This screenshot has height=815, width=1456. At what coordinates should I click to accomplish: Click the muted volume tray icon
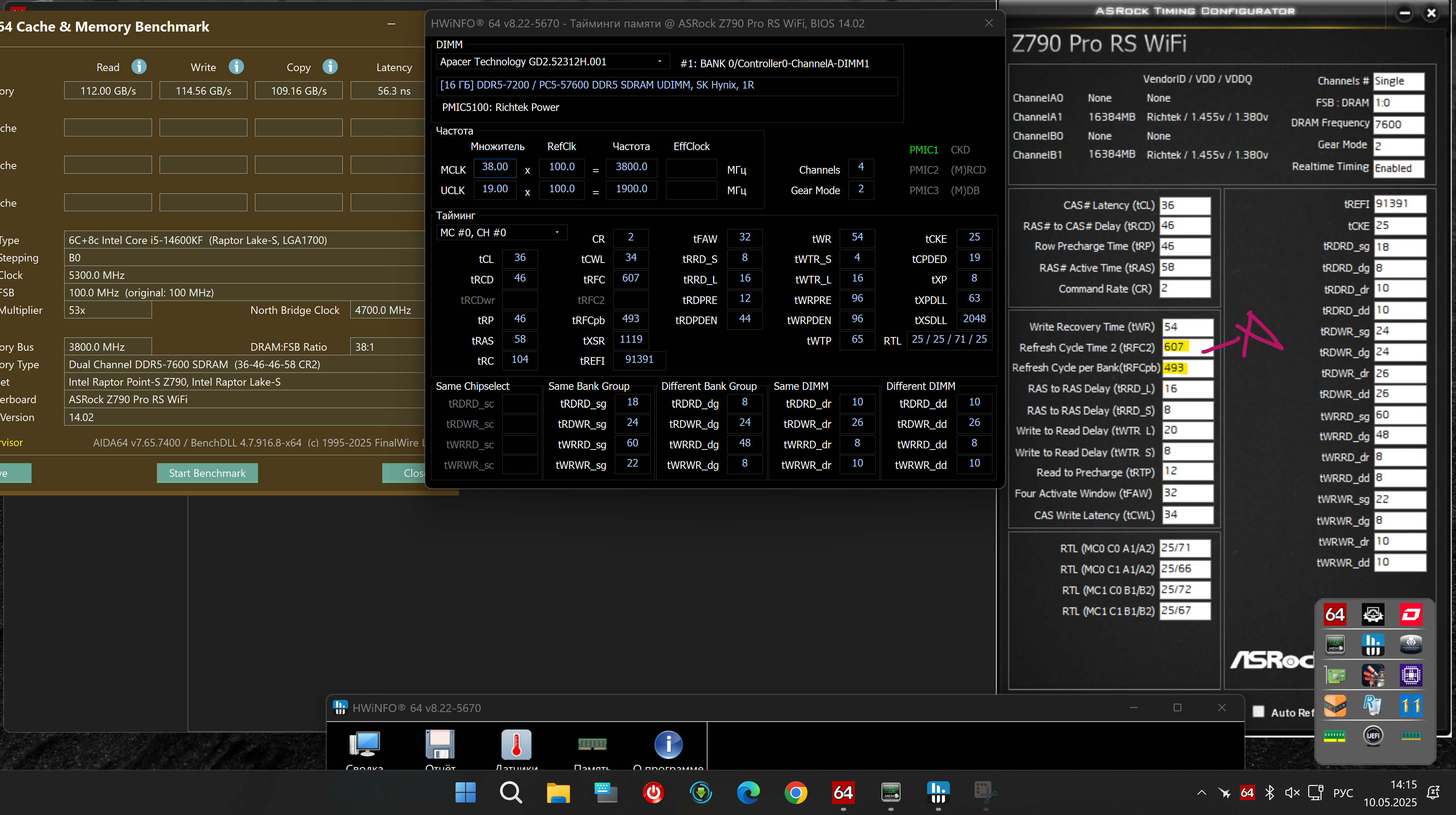[1292, 792]
